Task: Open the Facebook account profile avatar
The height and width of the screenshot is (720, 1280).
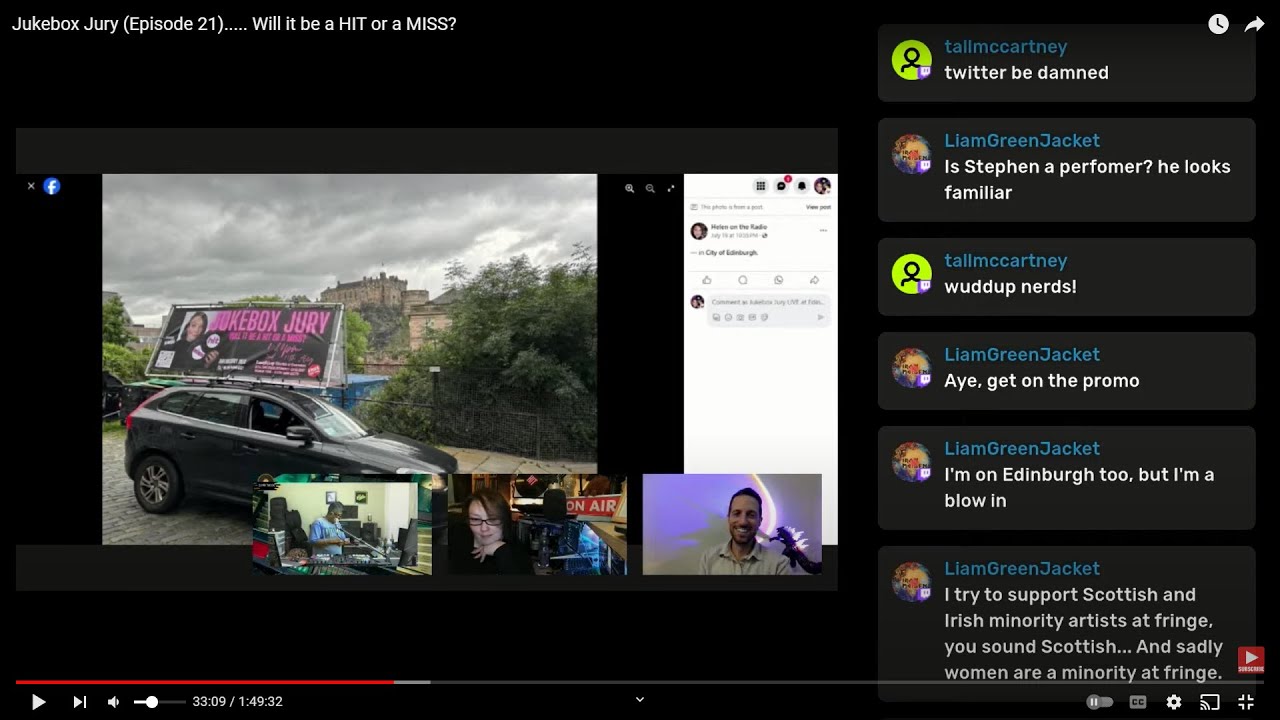Action: (x=822, y=186)
